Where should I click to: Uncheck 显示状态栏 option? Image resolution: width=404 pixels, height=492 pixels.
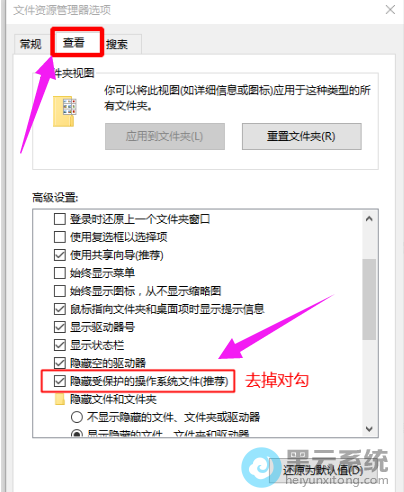tap(60, 345)
